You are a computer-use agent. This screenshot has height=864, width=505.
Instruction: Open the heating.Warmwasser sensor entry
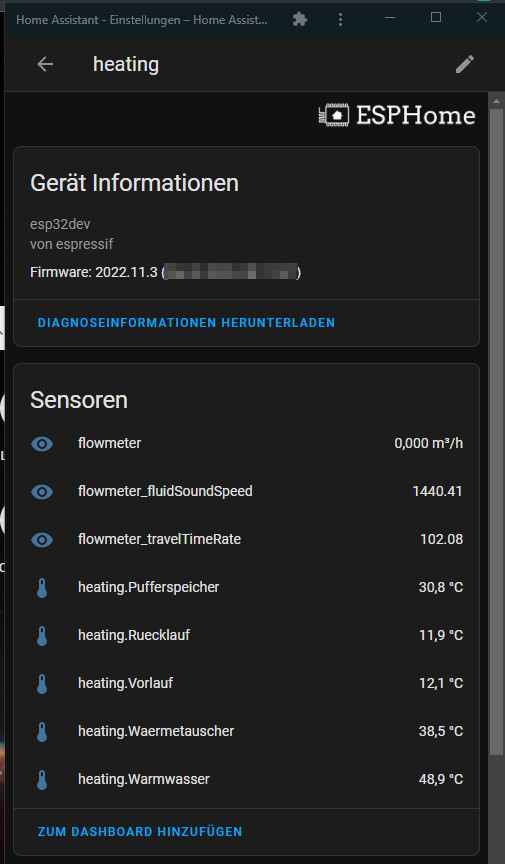click(246, 780)
